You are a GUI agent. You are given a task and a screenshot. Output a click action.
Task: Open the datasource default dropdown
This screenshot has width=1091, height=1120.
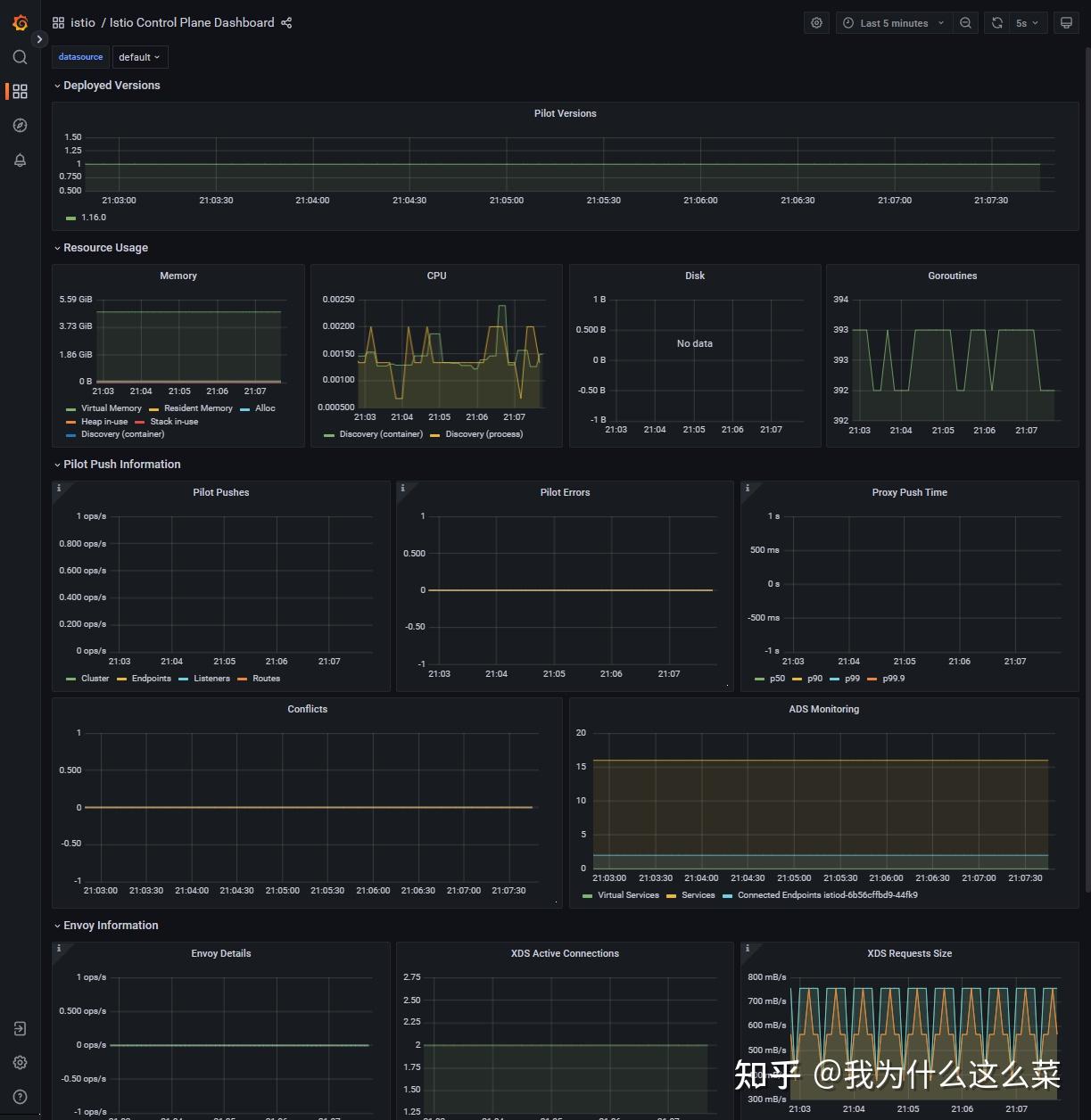point(139,57)
